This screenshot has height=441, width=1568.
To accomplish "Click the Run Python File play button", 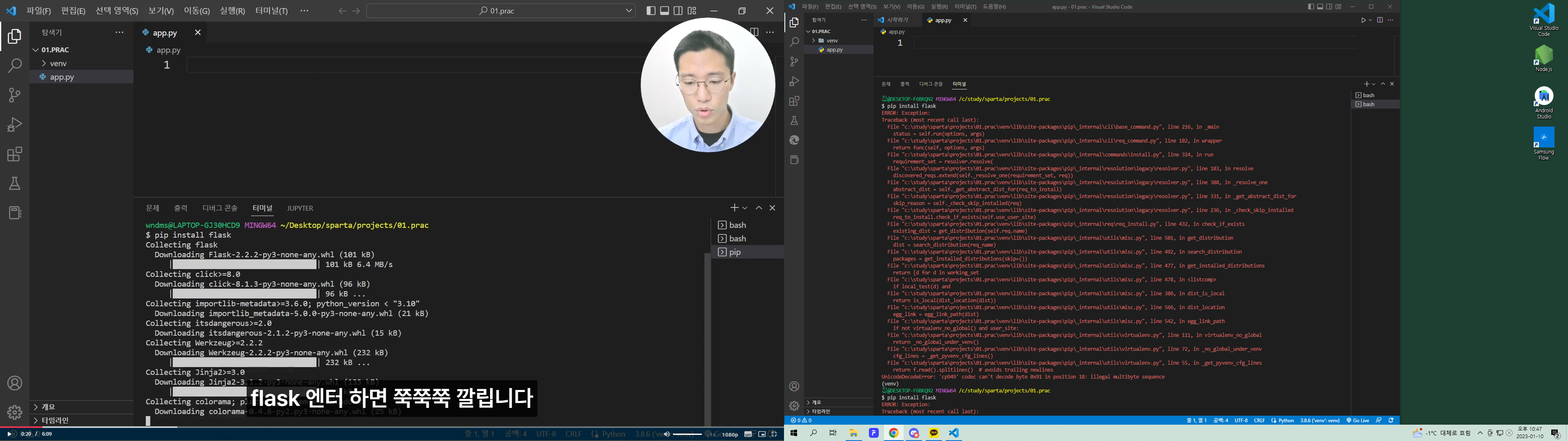I will click(1363, 20).
